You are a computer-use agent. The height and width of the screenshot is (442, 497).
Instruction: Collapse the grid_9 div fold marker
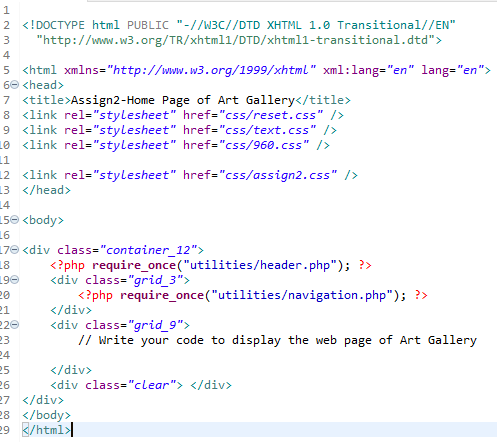(14, 325)
